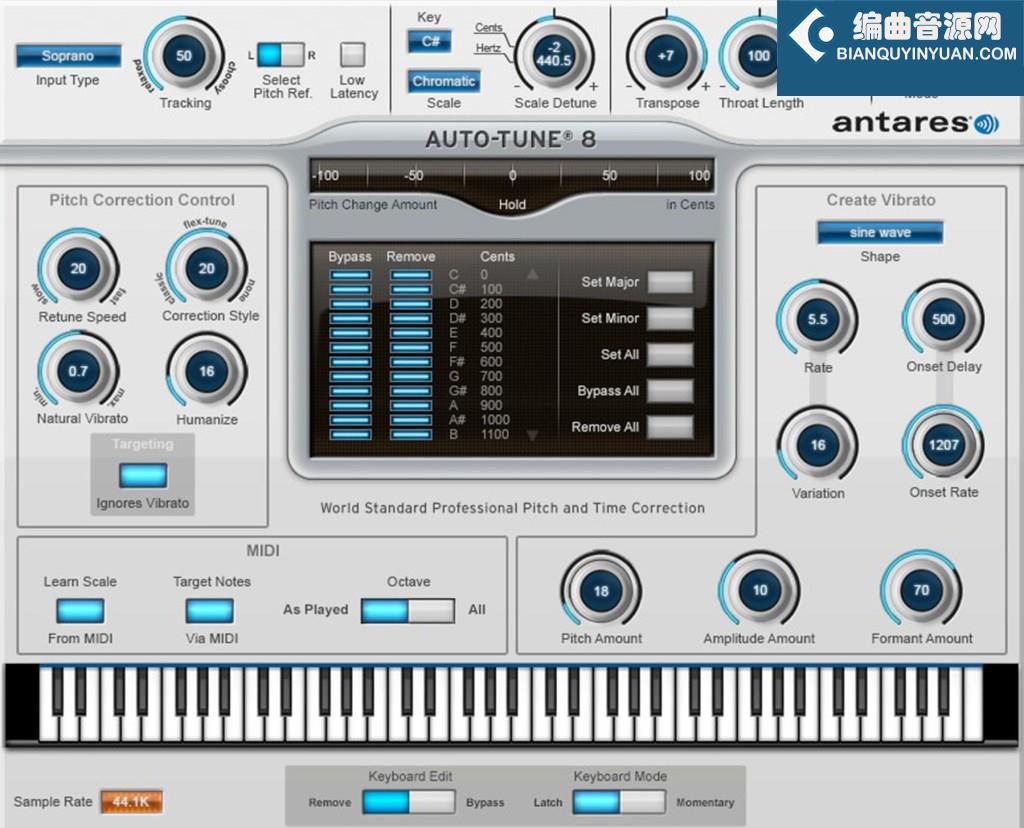Click the Hertz label beside Scale Detune
The height and width of the screenshot is (828, 1024).
coord(488,48)
